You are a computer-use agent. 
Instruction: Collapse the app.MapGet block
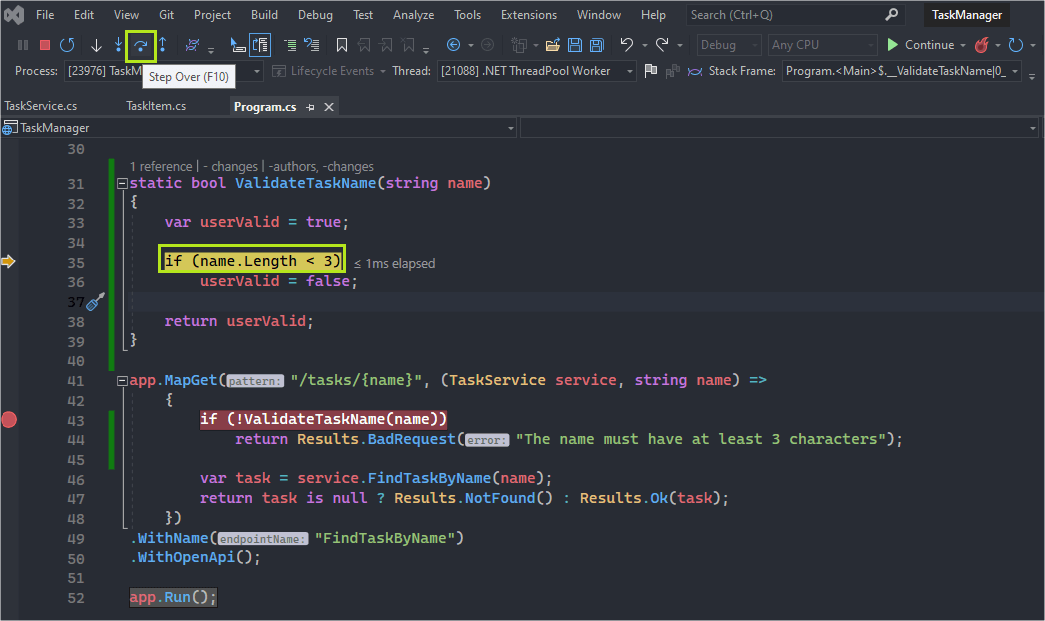(122, 380)
